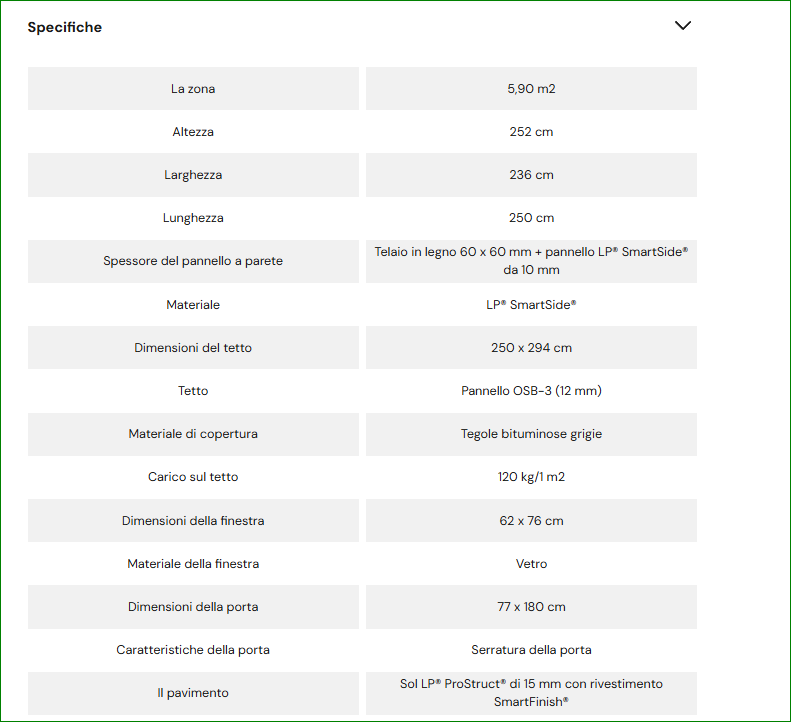Click the Altezza row label
Viewport: 791px width, 722px height.
pyautogui.click(x=193, y=132)
